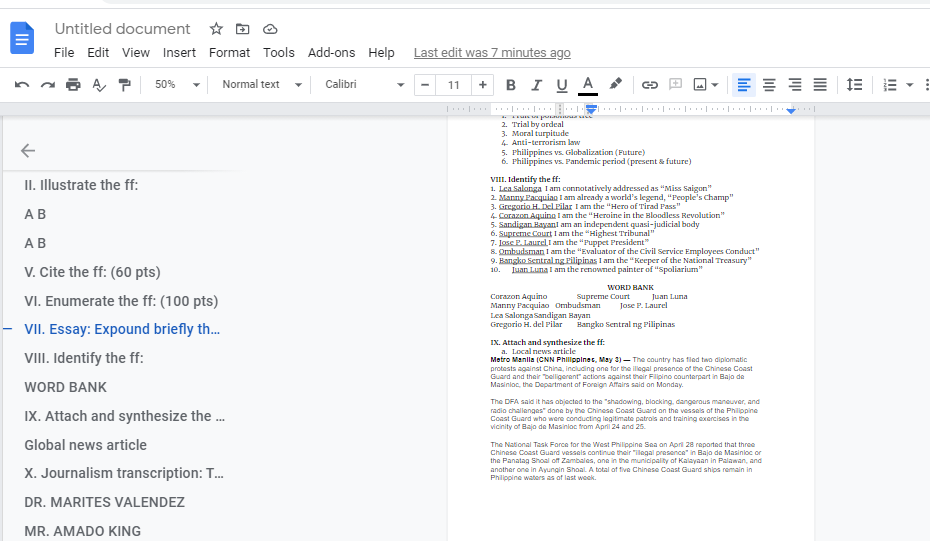Viewport: 930px width, 541px height.
Task: Open numbered list style dropdown arrow
Action: click(x=910, y=85)
